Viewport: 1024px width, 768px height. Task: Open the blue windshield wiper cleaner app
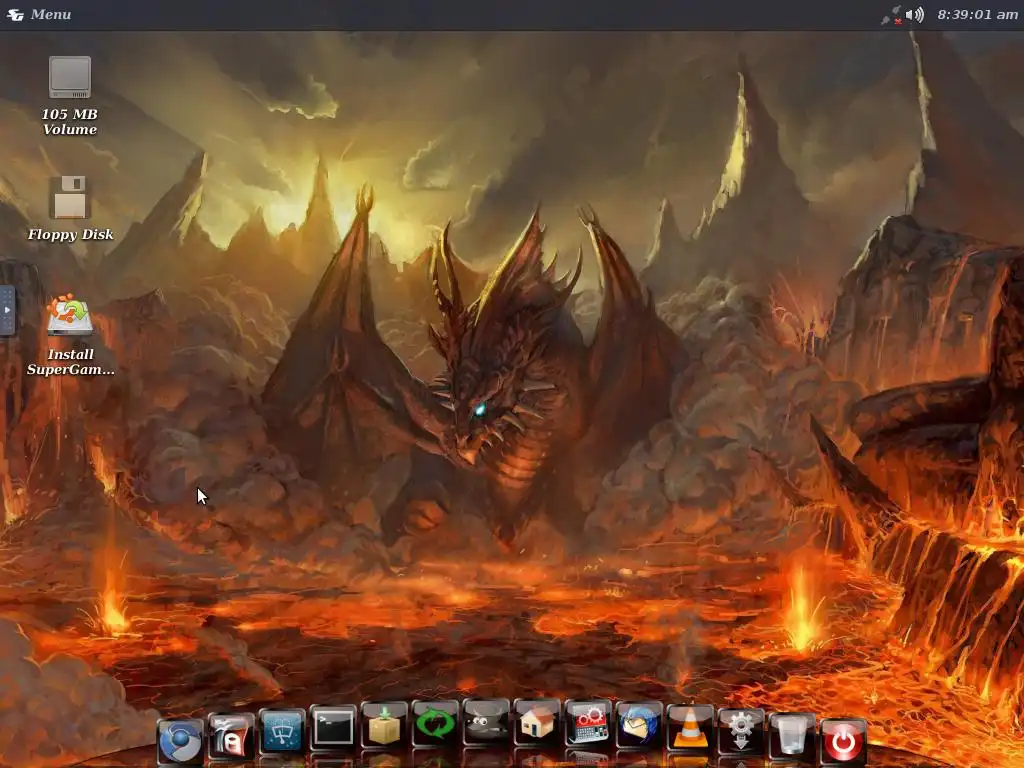pyautogui.click(x=281, y=730)
